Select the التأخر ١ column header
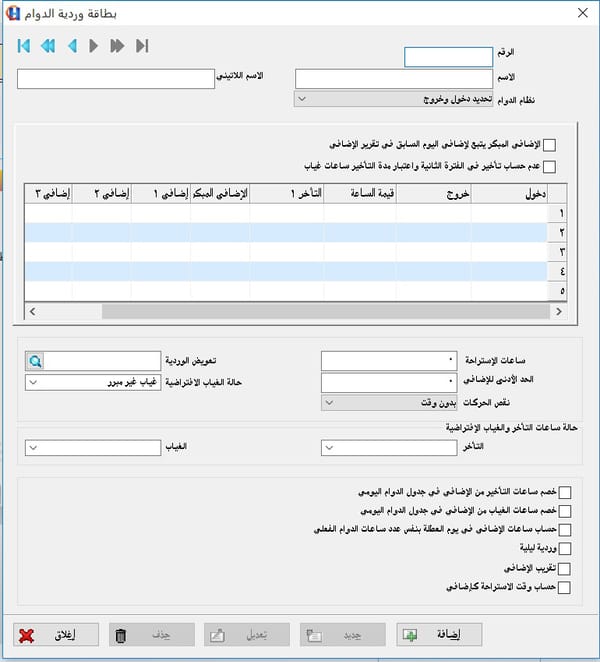Screen dimensions: 600x662 pyautogui.click(x=287, y=194)
